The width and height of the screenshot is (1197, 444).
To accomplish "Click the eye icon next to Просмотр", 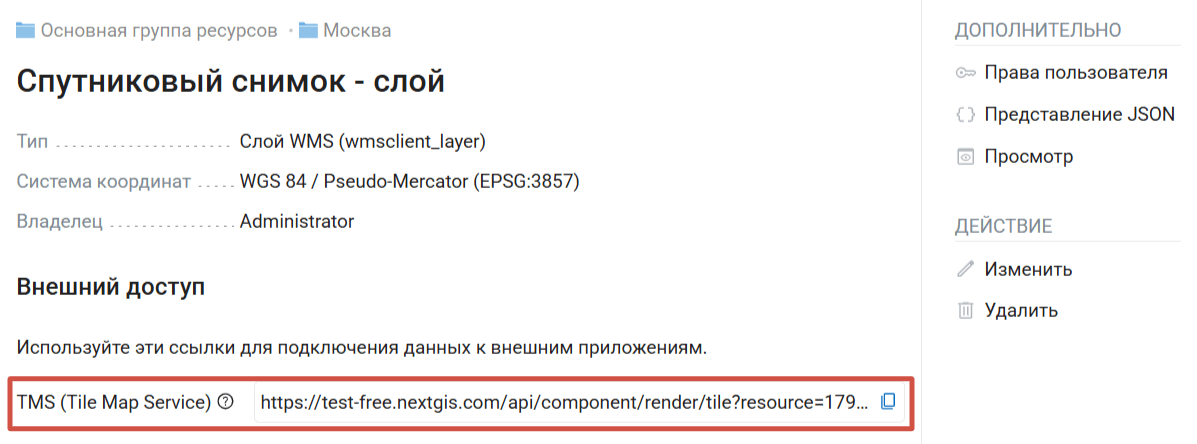I will pos(965,157).
